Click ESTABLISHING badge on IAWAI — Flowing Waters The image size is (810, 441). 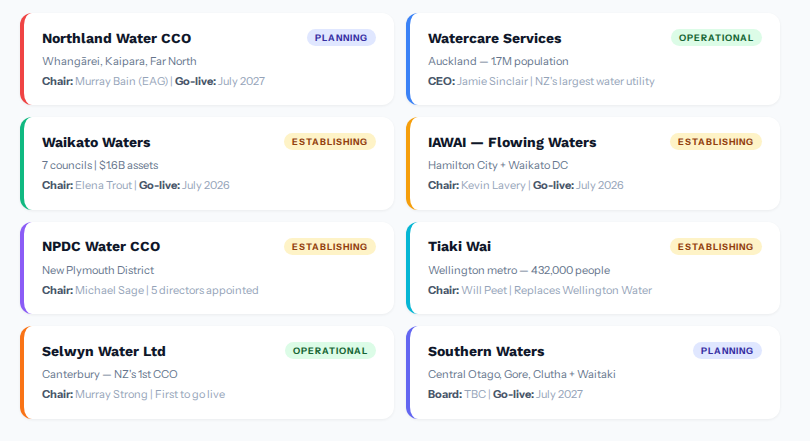click(715, 142)
